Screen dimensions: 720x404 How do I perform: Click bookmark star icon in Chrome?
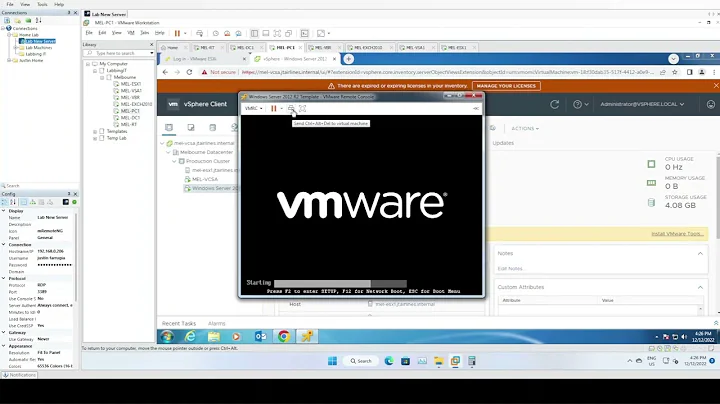tap(675, 72)
